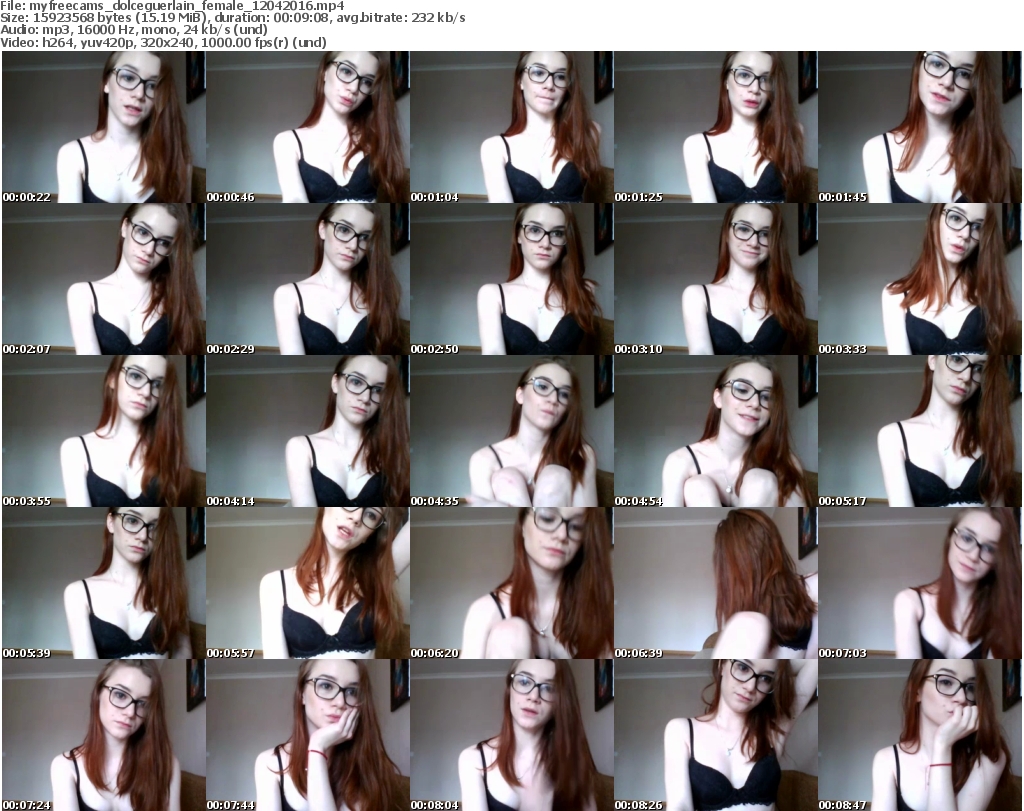The width and height of the screenshot is (1024, 811).
Task: Choose the 00:06:39 thumbnail
Action: (x=716, y=583)
